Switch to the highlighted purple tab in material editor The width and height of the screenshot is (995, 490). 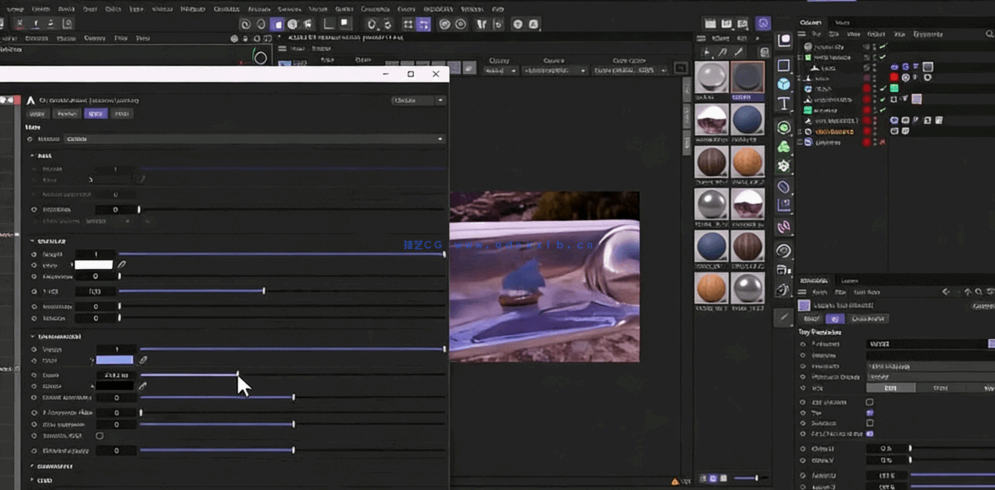pos(95,114)
